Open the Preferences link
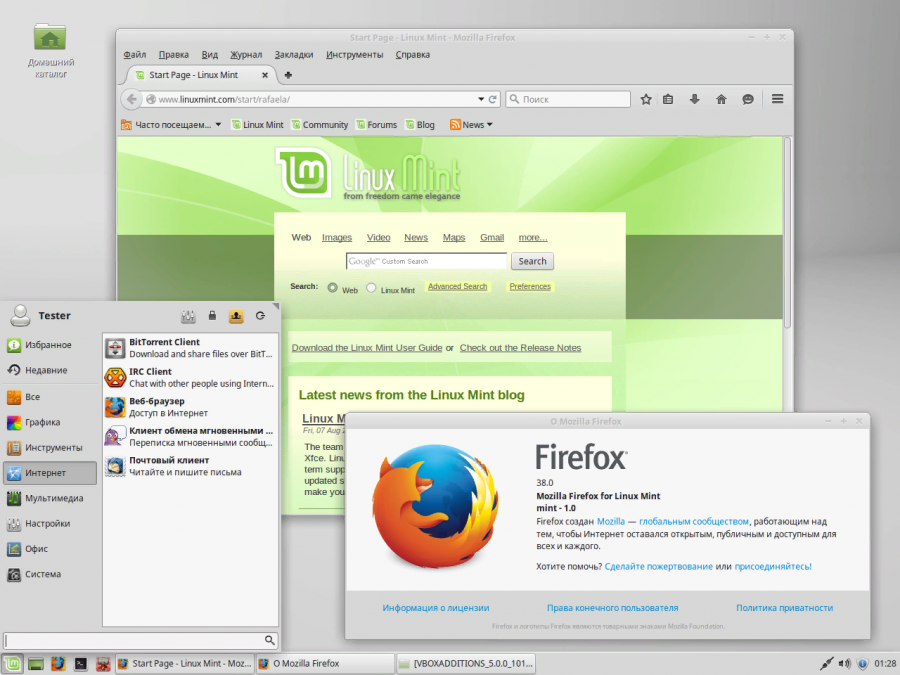The image size is (900, 675). [x=530, y=286]
